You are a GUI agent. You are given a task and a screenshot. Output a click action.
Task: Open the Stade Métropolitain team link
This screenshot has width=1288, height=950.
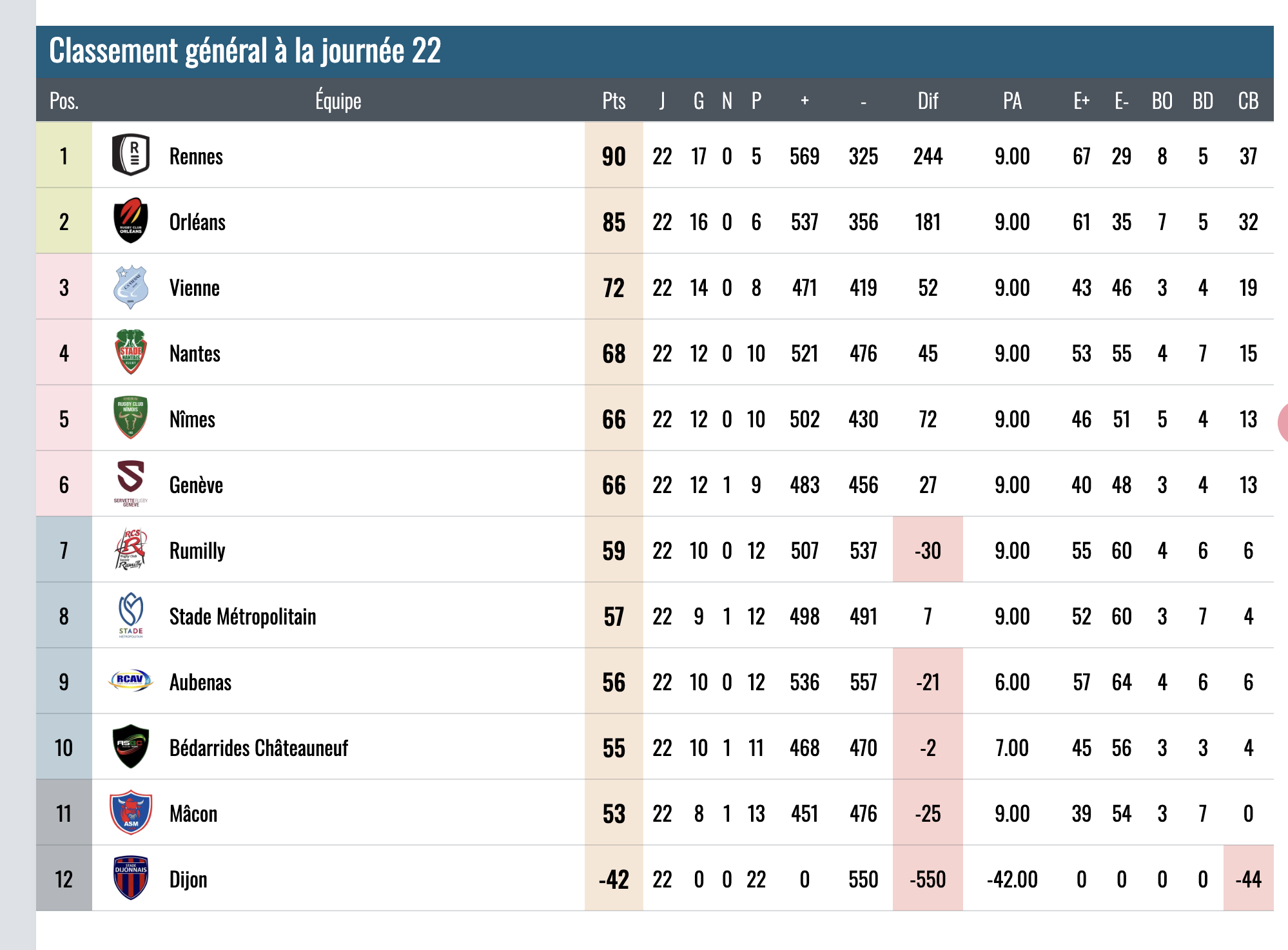(242, 616)
